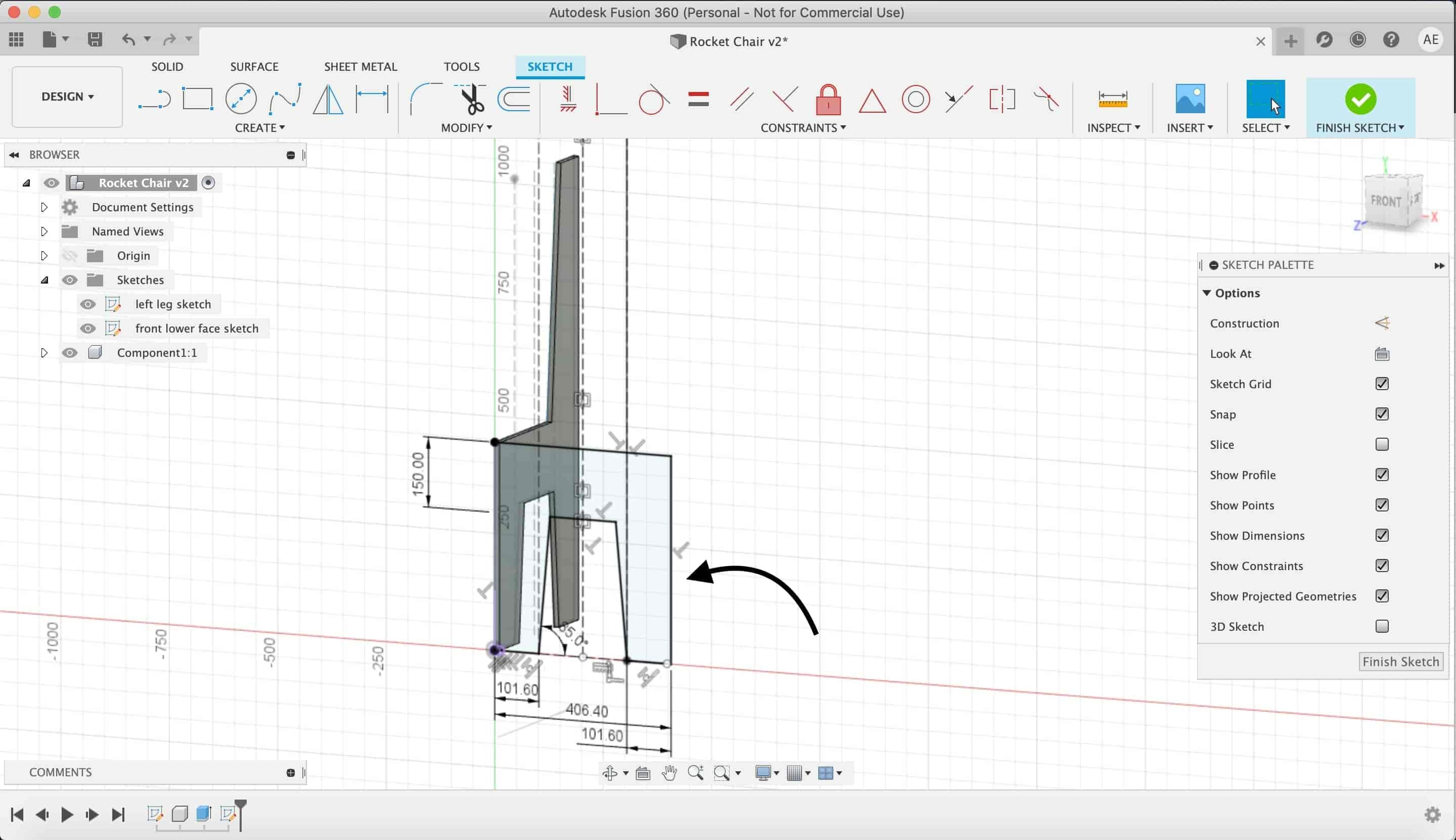This screenshot has height=840, width=1456.
Task: Click the Look At icon in palette
Action: 1382,354
